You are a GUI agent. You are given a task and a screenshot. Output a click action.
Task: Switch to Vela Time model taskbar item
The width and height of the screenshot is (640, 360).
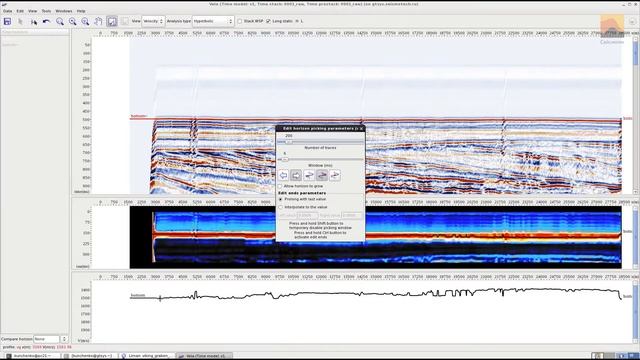tap(204, 356)
